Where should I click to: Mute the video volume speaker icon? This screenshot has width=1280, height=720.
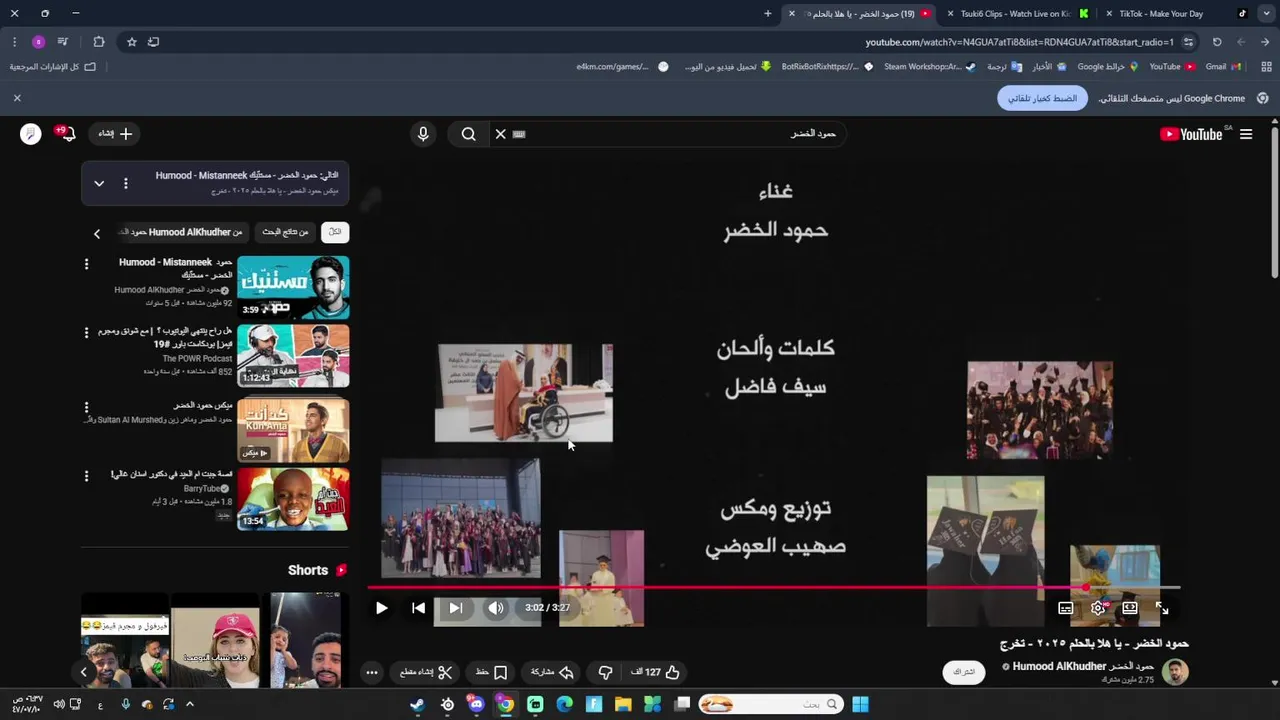coord(496,608)
